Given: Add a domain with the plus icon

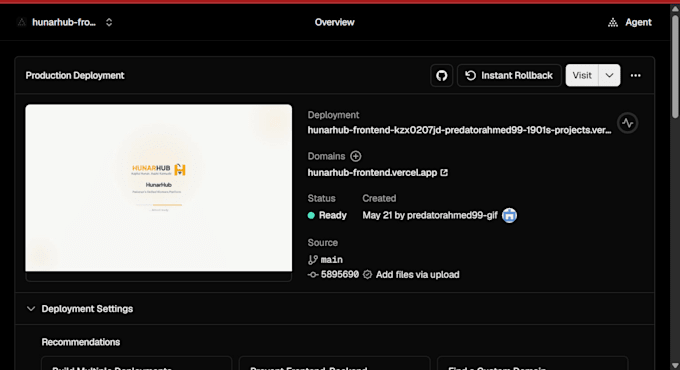Looking at the screenshot, I should click(356, 156).
